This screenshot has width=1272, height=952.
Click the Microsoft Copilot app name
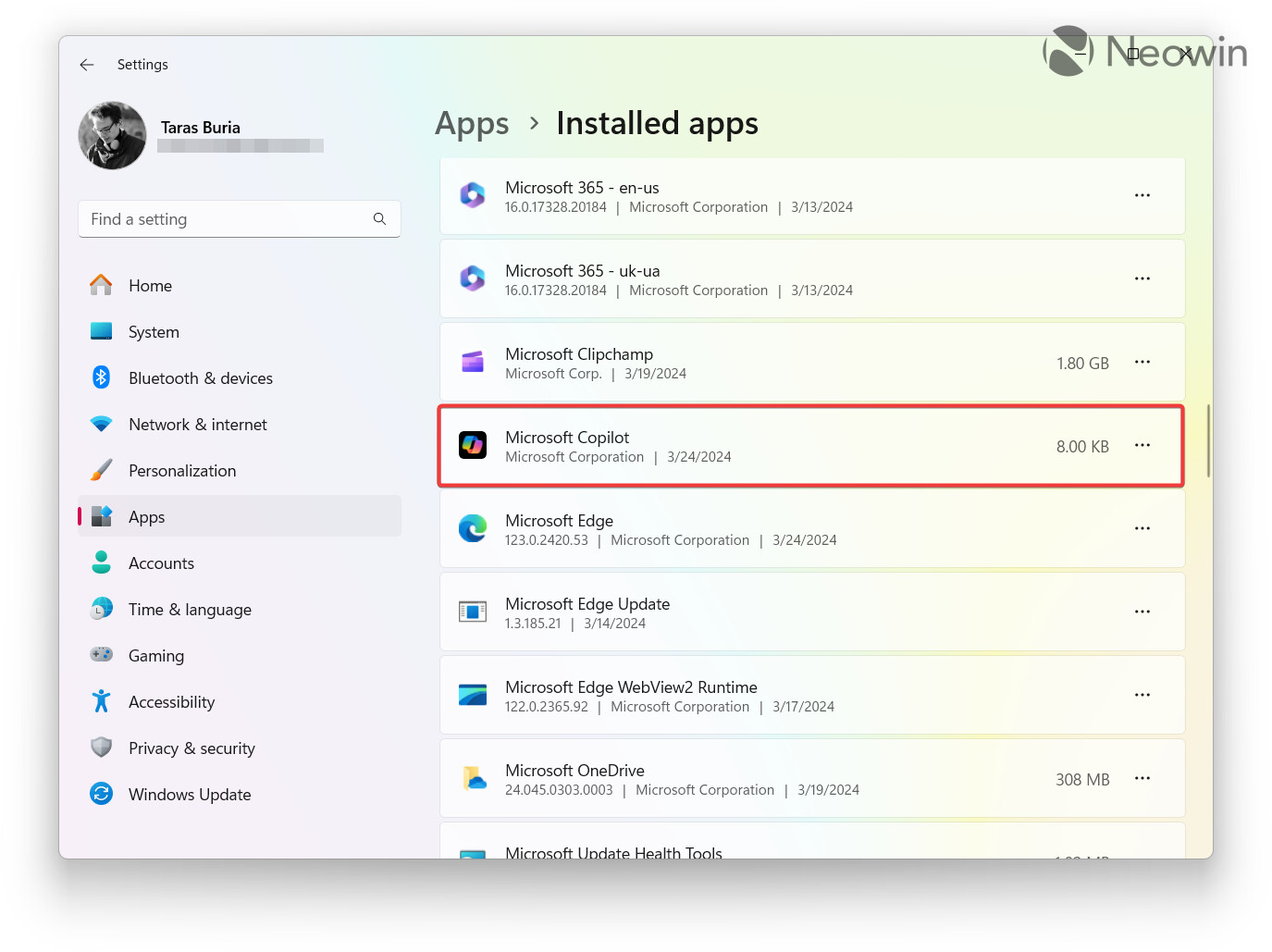(x=567, y=437)
